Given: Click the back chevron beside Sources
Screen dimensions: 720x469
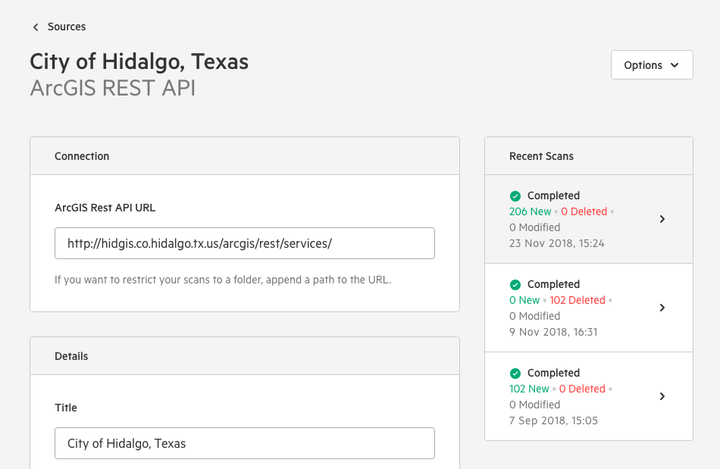Looking at the screenshot, I should (x=36, y=27).
